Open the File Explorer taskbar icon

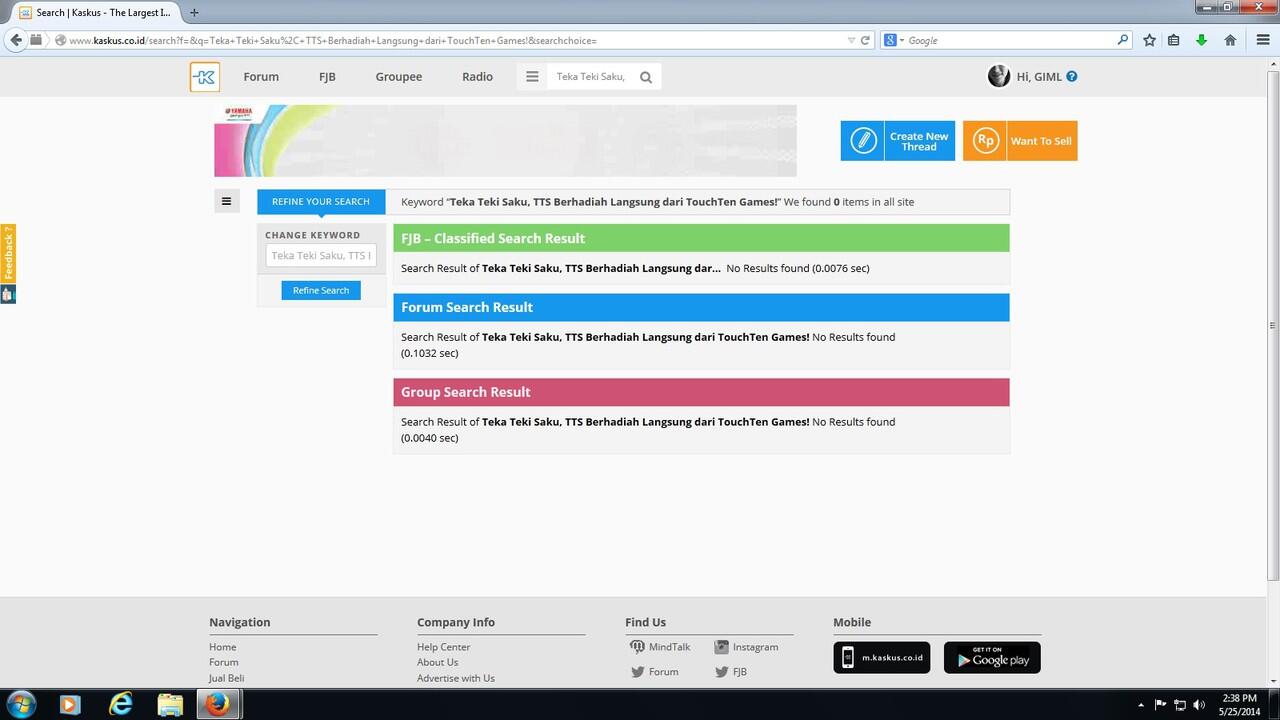(170, 704)
